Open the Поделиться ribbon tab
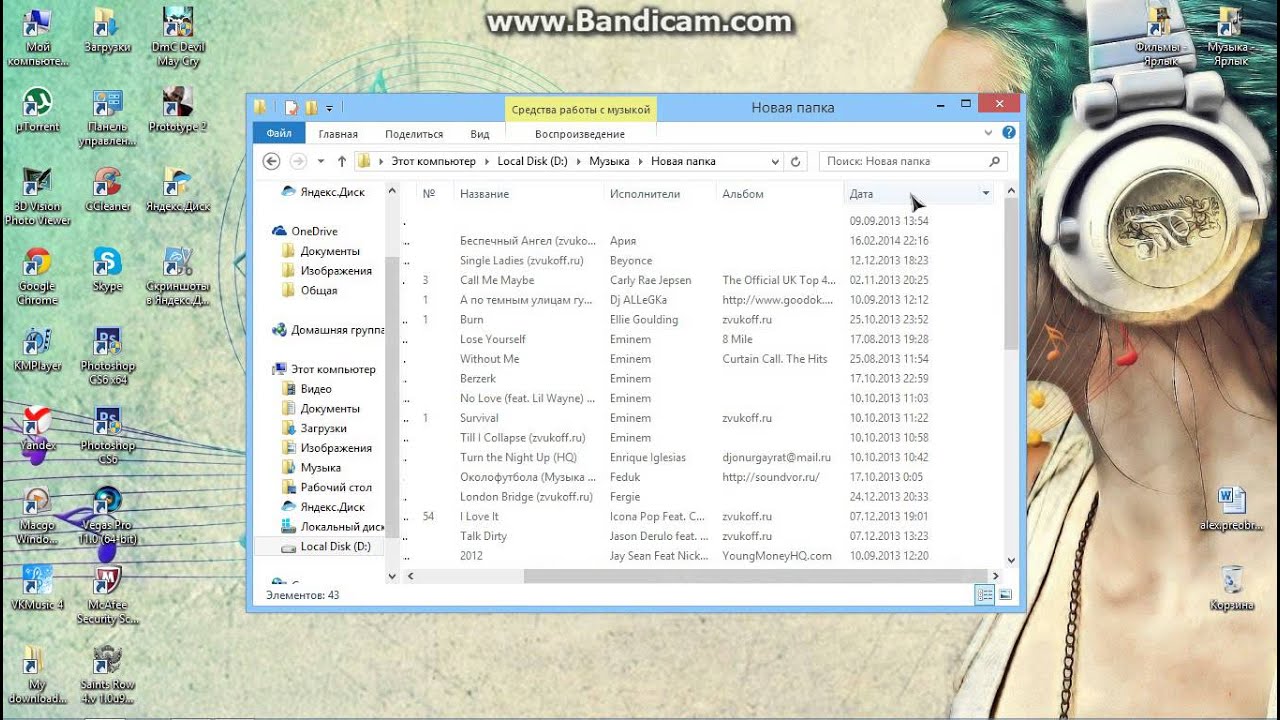 pyautogui.click(x=414, y=134)
